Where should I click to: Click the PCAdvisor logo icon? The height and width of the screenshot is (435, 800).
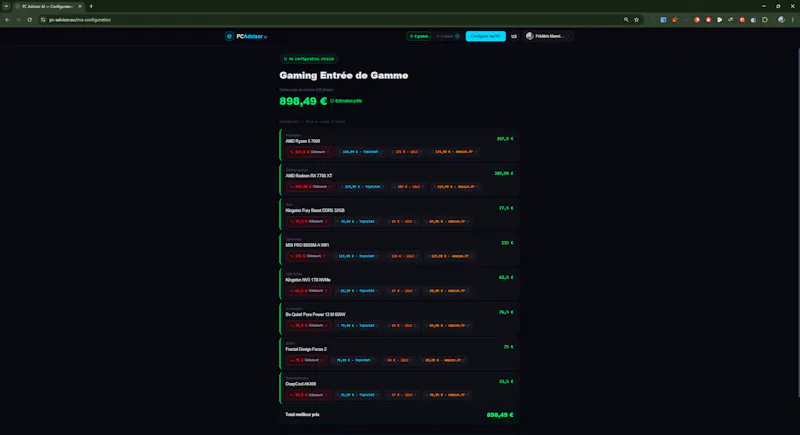coord(229,36)
